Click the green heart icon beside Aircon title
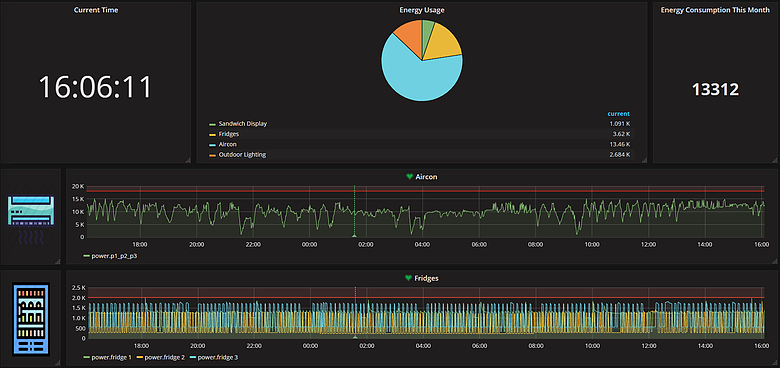The height and width of the screenshot is (368, 780). click(410, 176)
